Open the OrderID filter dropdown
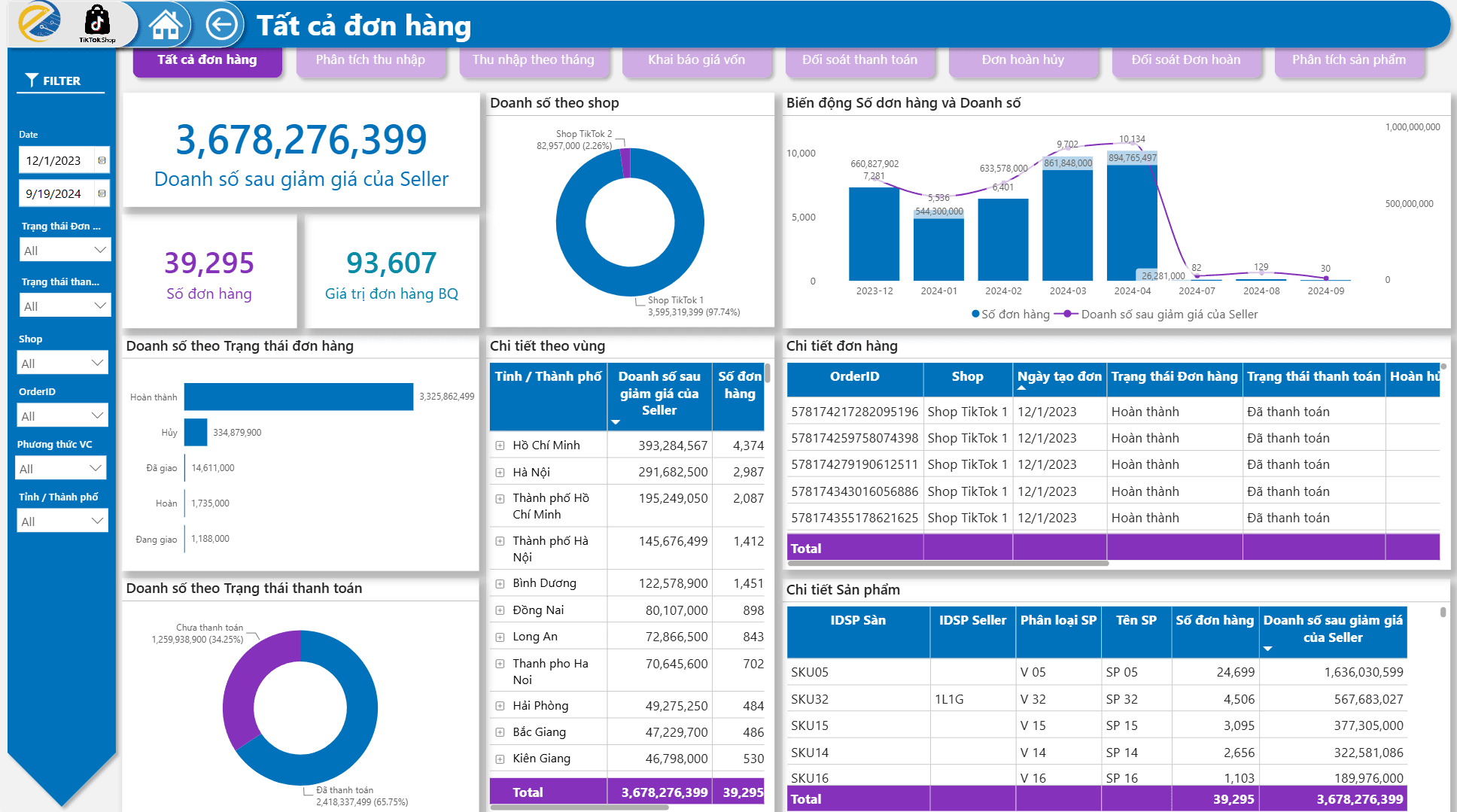 (x=62, y=415)
